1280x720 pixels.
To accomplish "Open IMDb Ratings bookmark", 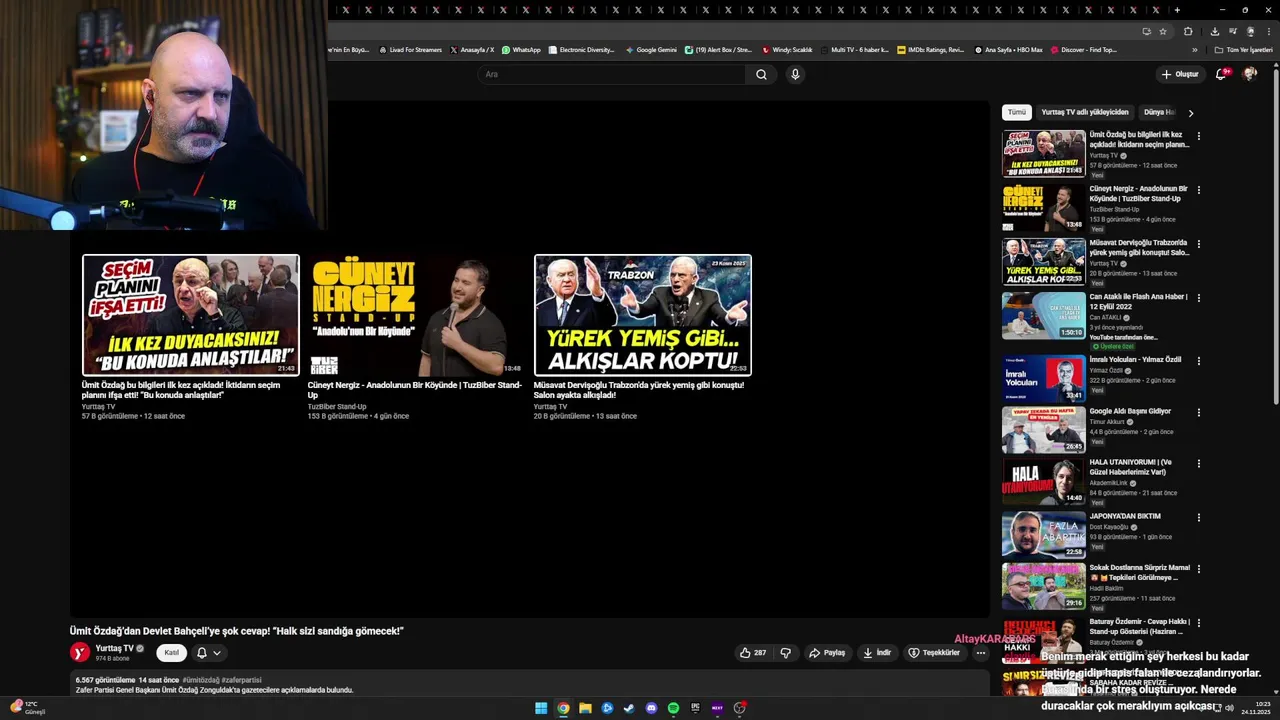I will click(x=931, y=49).
